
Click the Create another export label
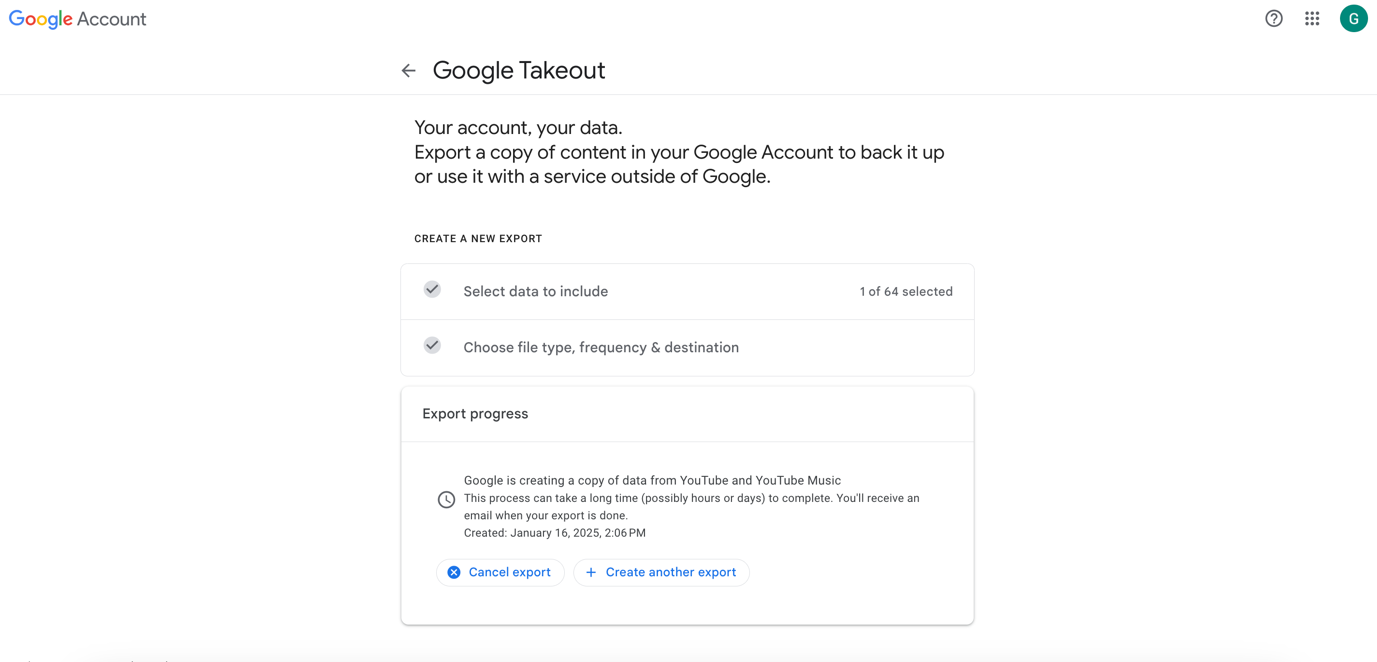(x=670, y=573)
